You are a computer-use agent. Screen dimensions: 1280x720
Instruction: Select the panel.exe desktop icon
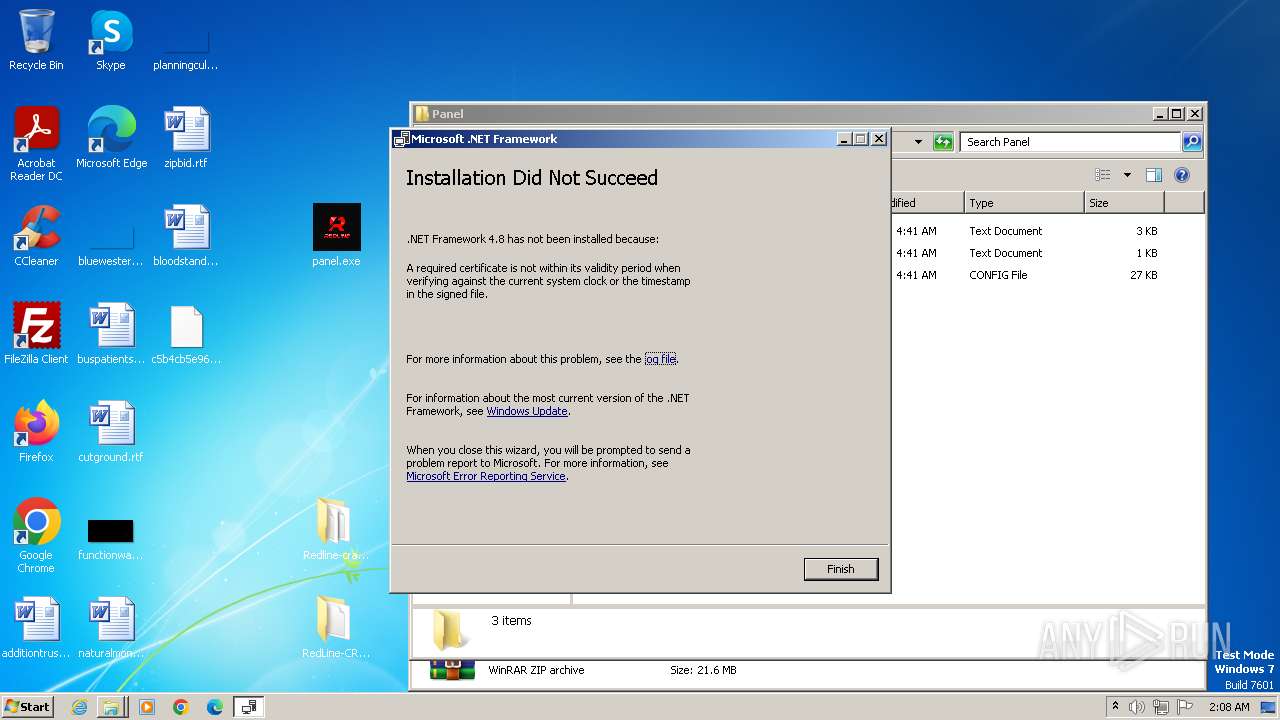(336, 235)
